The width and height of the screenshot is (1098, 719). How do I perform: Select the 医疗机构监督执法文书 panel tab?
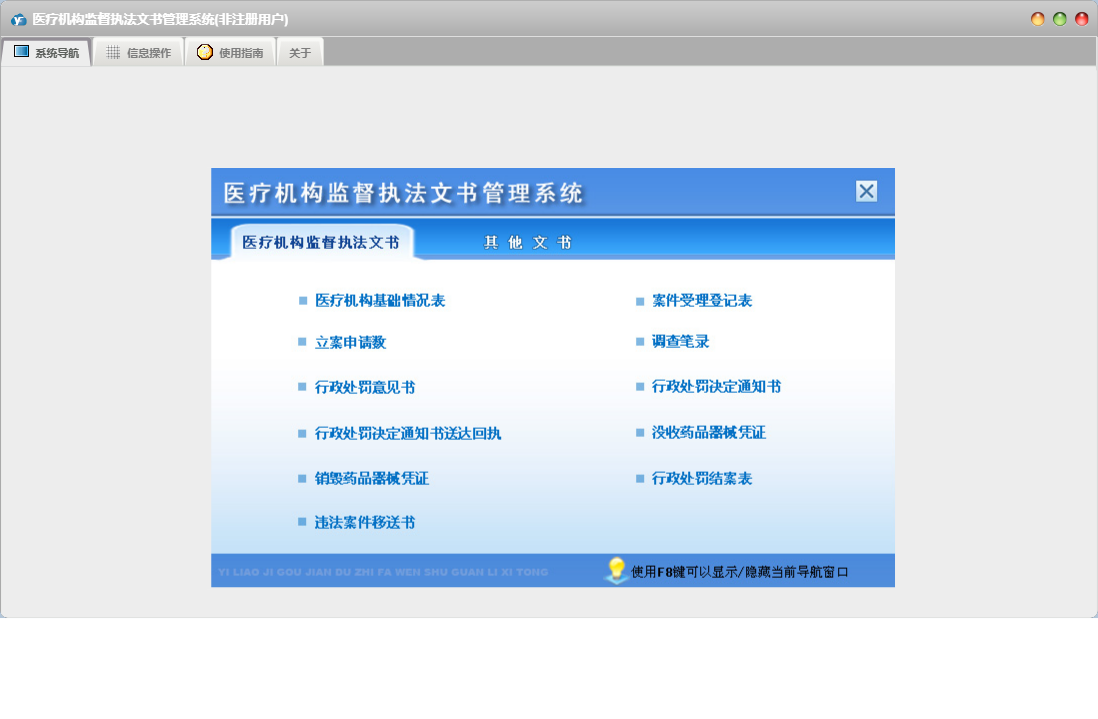321,242
